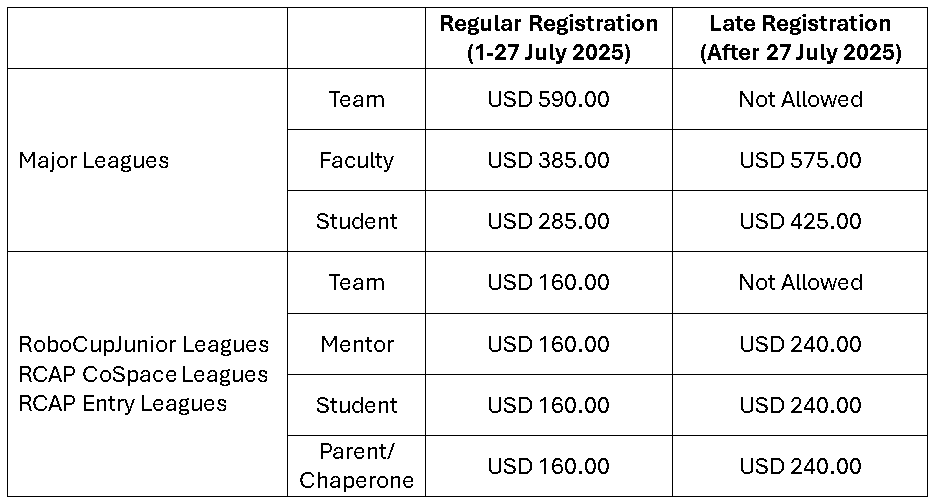This screenshot has height=502, width=936.
Task: Select the Major Leagues row label
Action: pyautogui.click(x=94, y=160)
